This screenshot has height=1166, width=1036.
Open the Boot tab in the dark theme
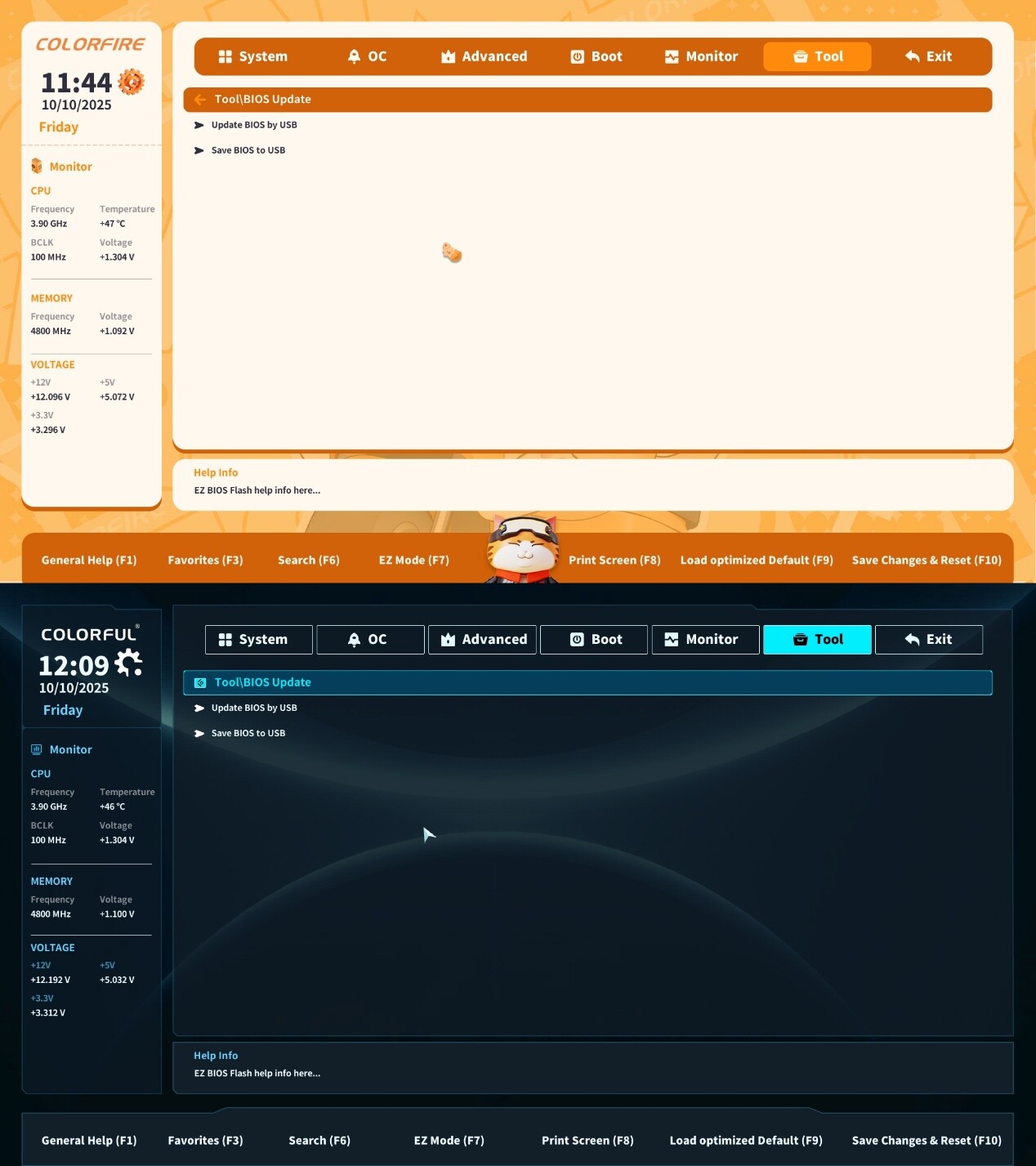tap(594, 640)
